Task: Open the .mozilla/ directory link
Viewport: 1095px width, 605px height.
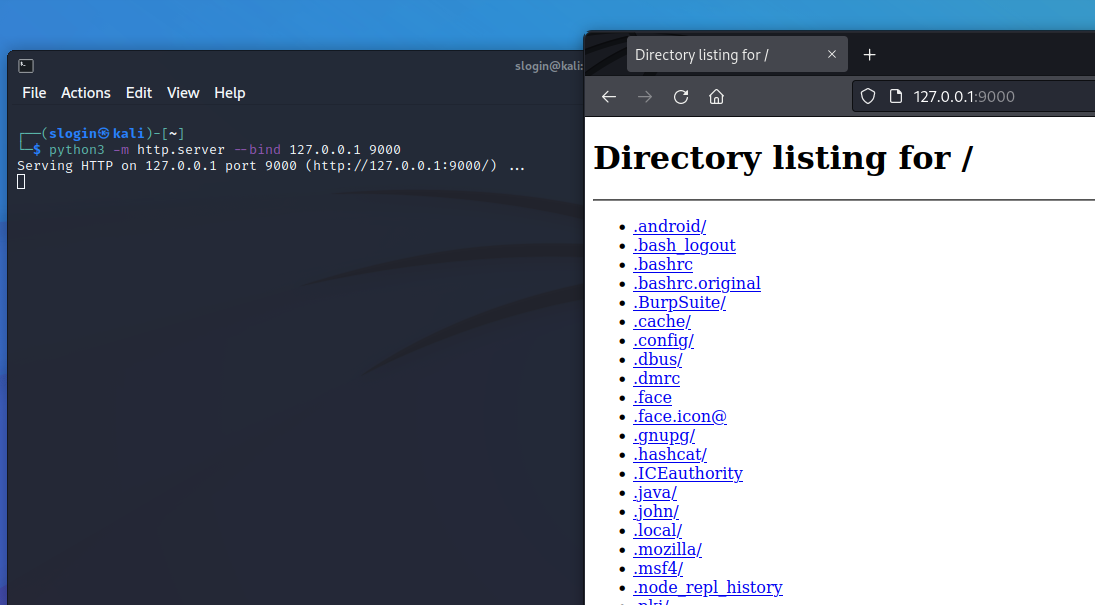Action: pyautogui.click(x=668, y=549)
